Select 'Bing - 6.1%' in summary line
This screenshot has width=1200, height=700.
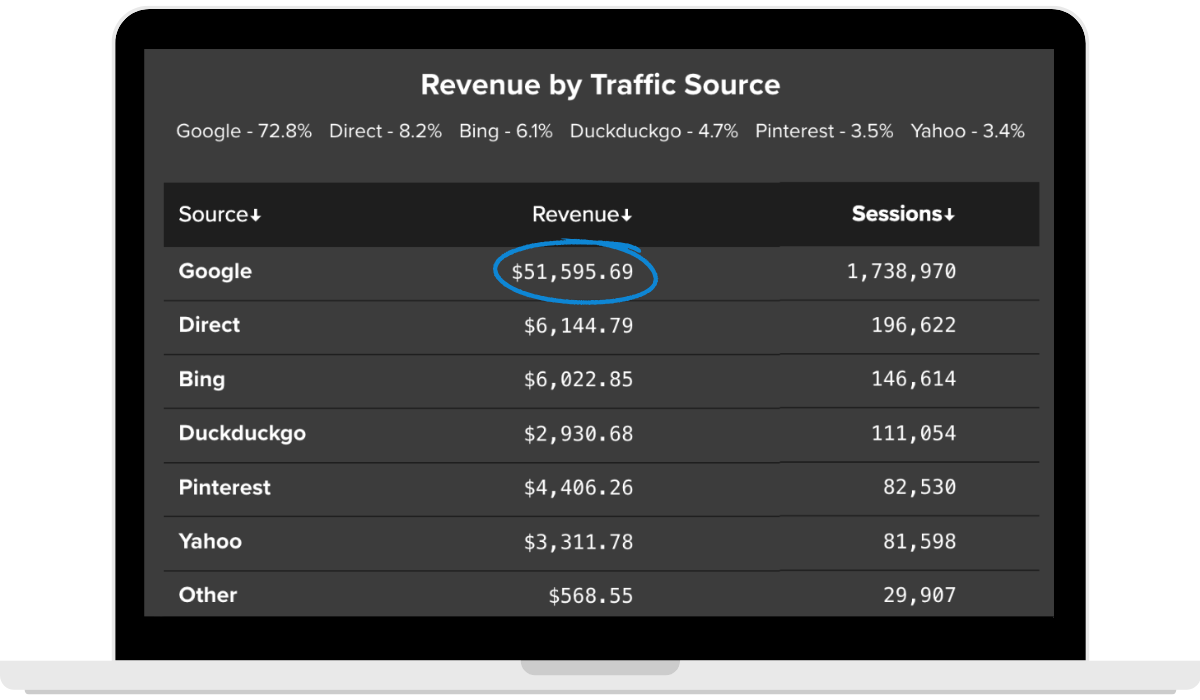(505, 131)
